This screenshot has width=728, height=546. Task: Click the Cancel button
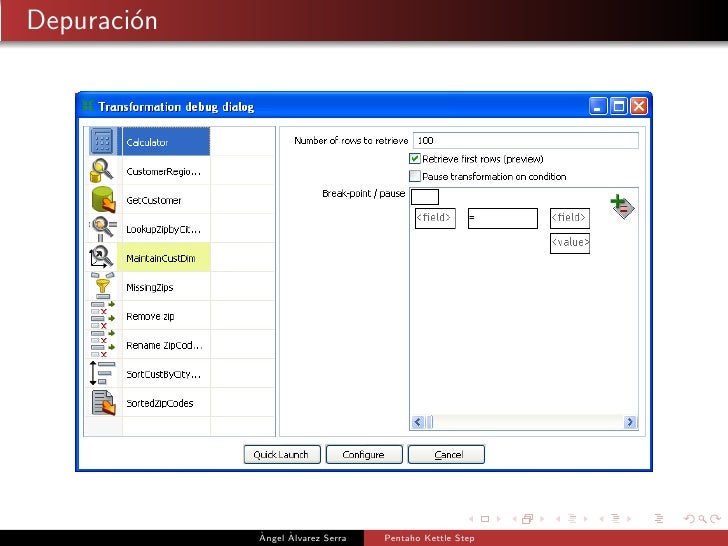(446, 454)
